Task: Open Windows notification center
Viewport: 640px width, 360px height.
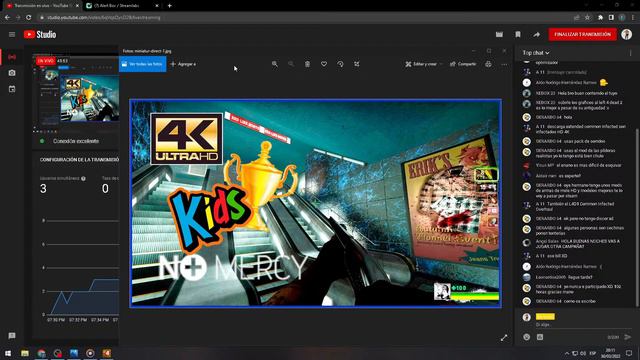Action: [629, 353]
